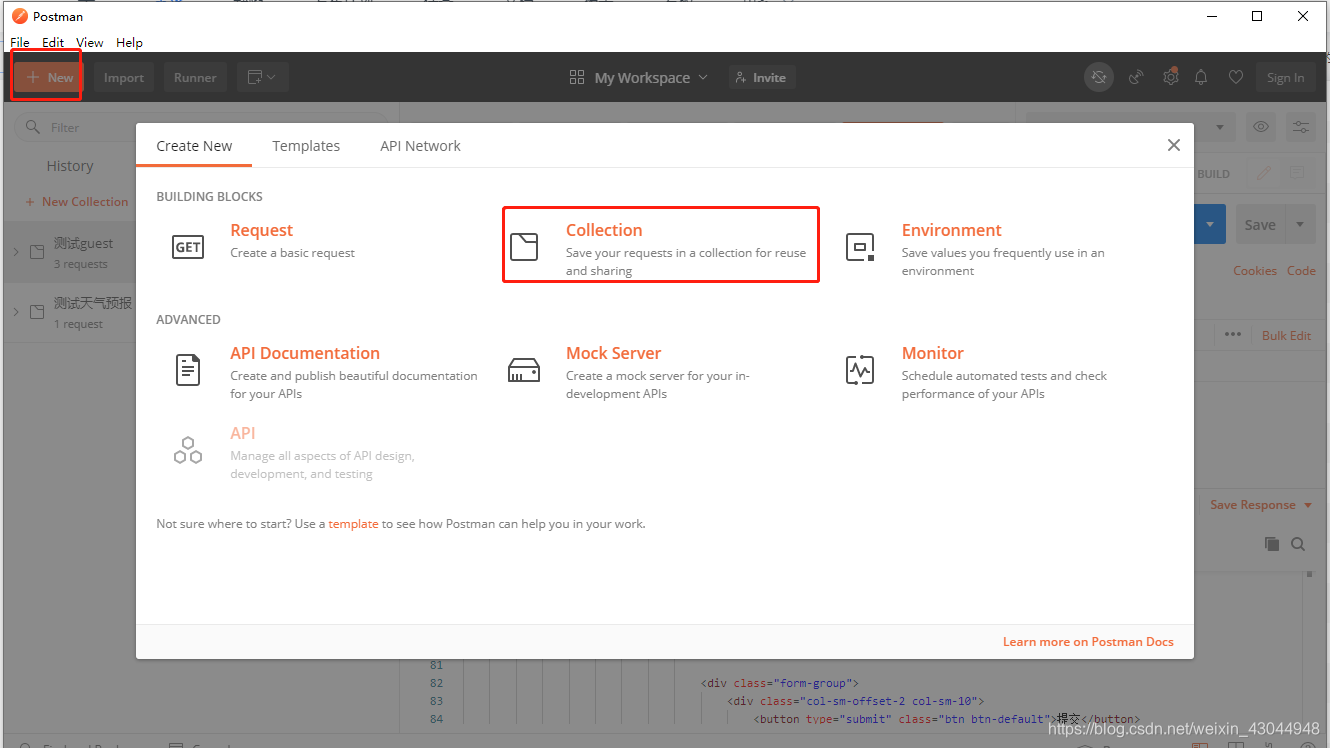Open the Save Response dropdown

pyautogui.click(x=1261, y=505)
